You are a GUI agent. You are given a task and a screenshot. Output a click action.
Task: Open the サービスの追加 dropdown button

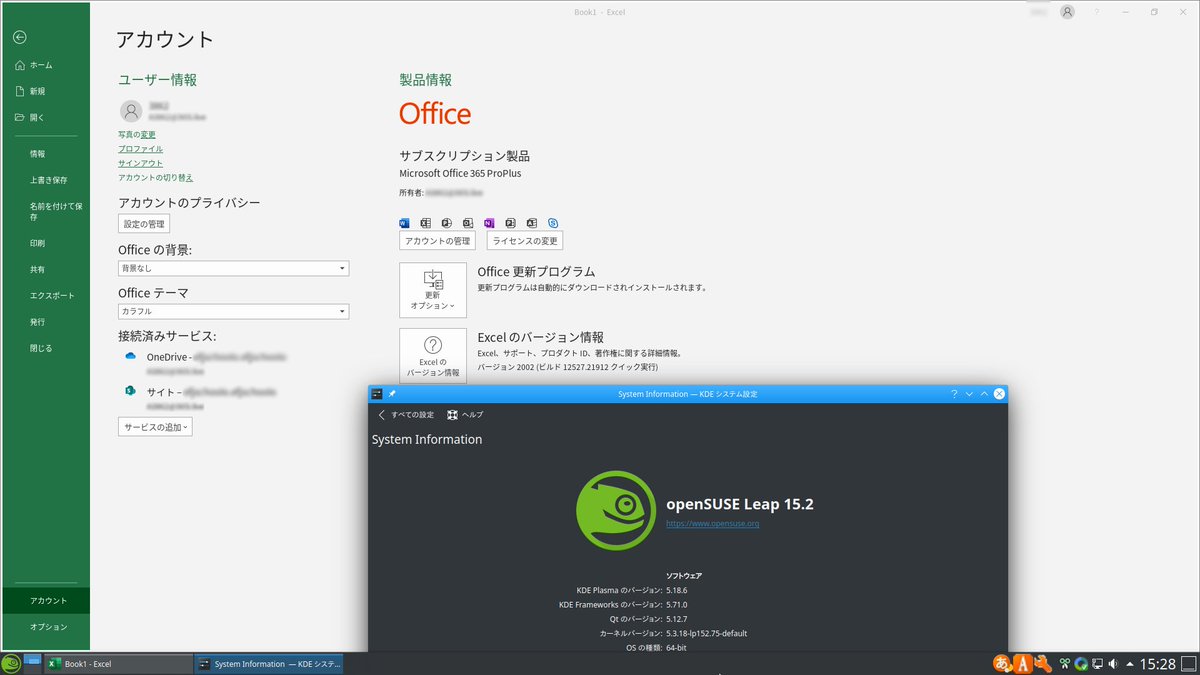[x=155, y=427]
